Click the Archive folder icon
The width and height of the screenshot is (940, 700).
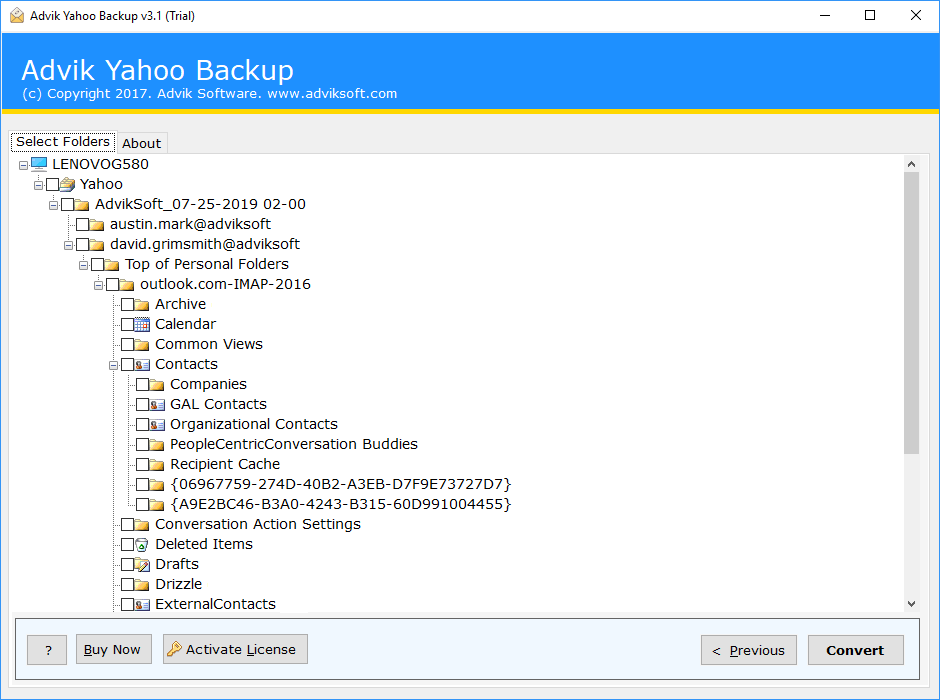pos(142,305)
